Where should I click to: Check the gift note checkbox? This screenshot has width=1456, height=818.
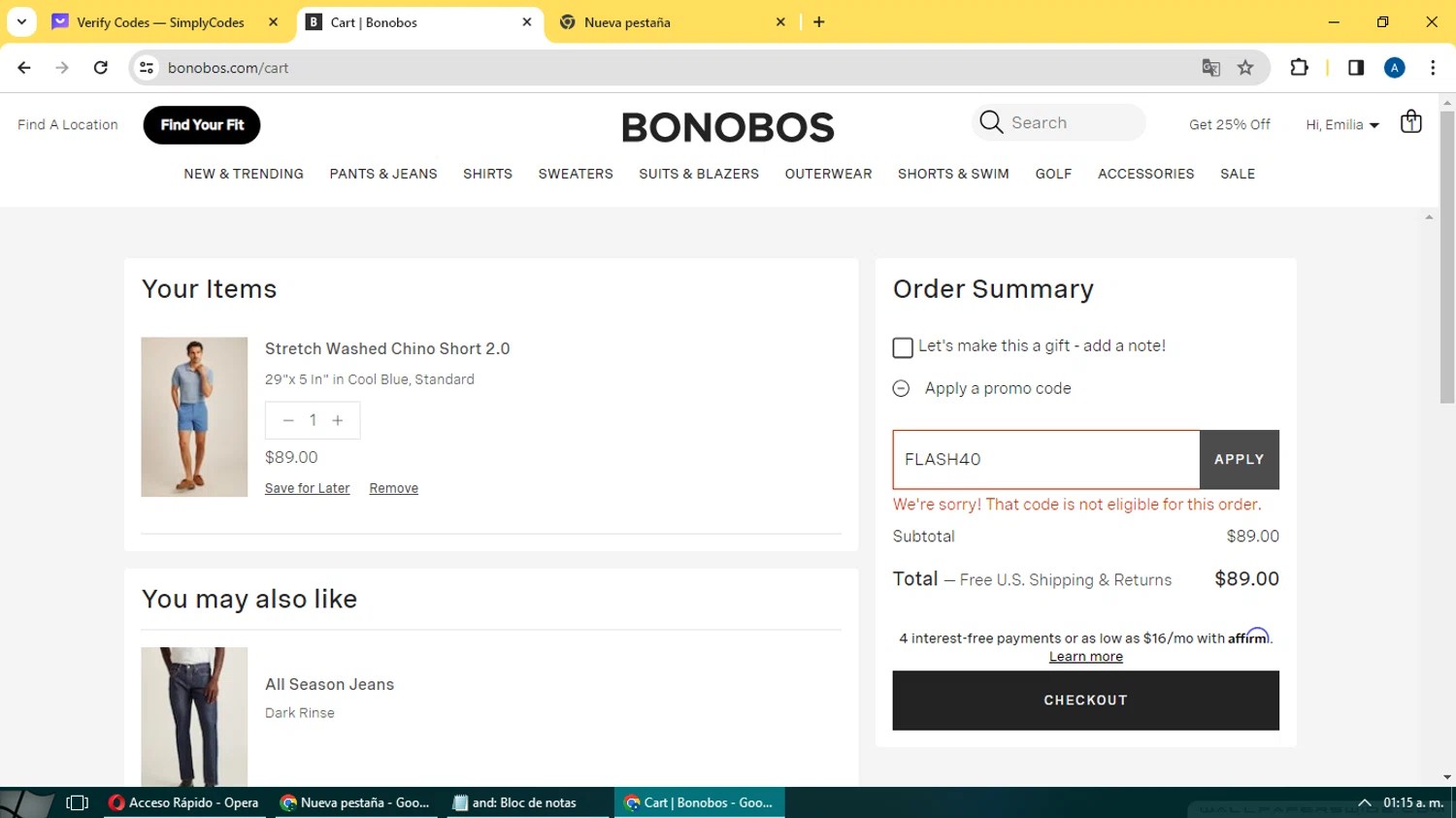(x=903, y=347)
